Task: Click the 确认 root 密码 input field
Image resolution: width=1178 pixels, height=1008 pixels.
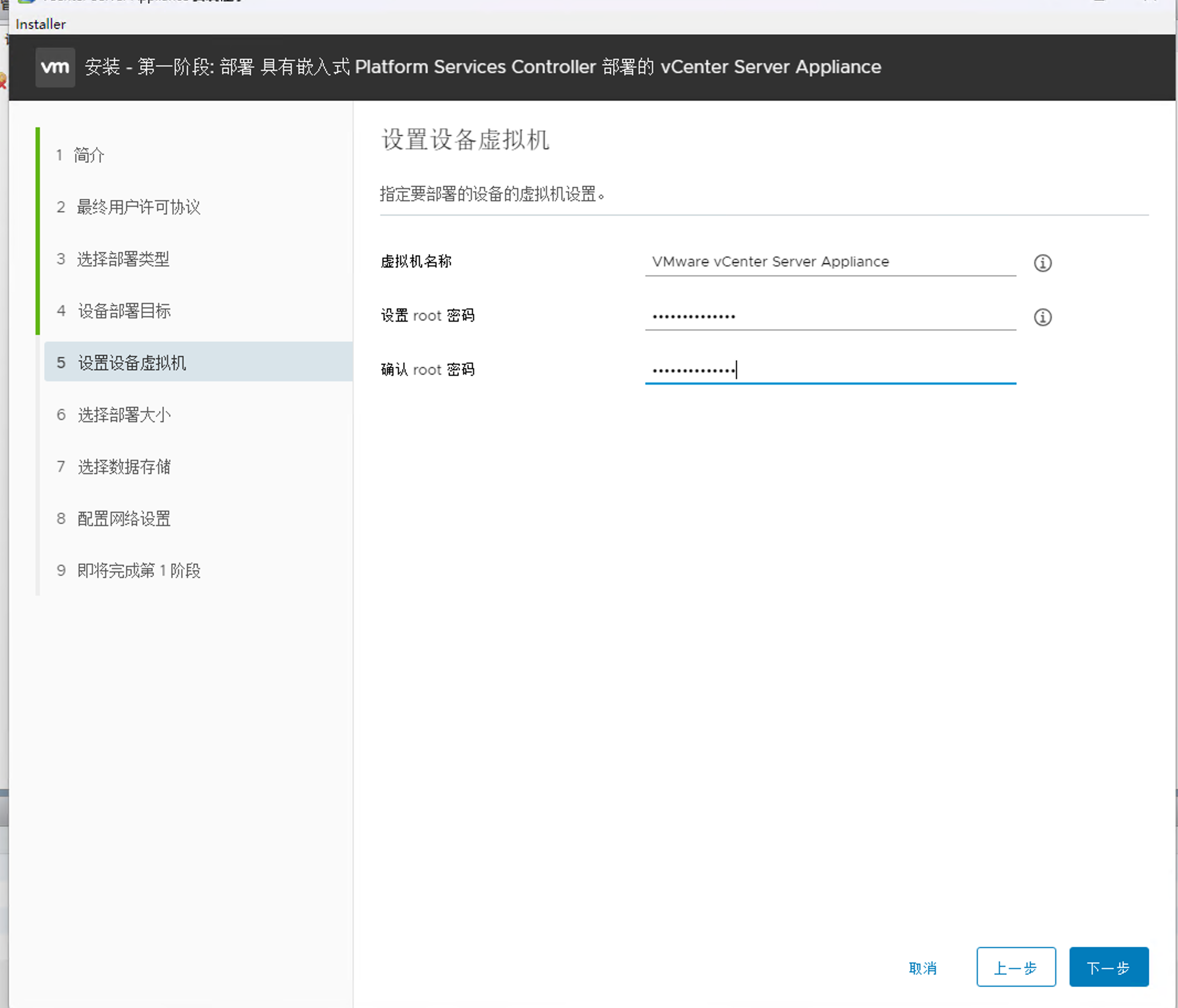Action: coord(830,370)
